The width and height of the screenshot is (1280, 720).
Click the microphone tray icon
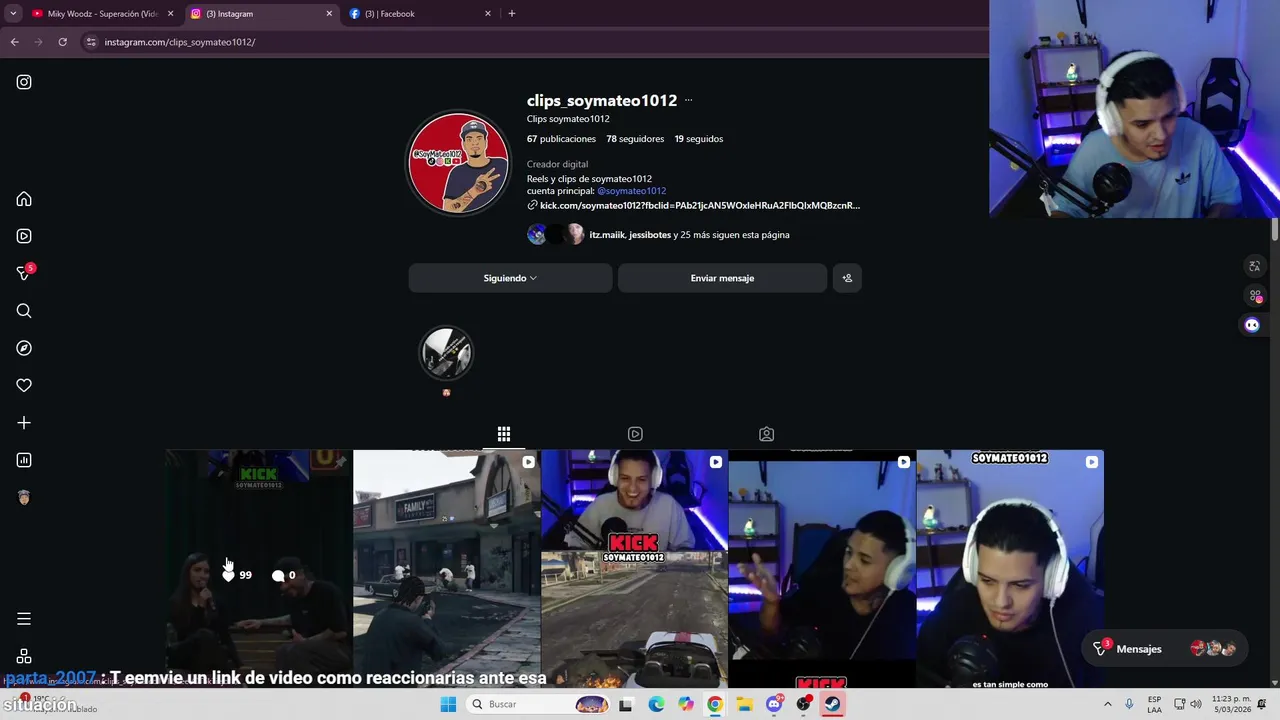pos(1129,704)
